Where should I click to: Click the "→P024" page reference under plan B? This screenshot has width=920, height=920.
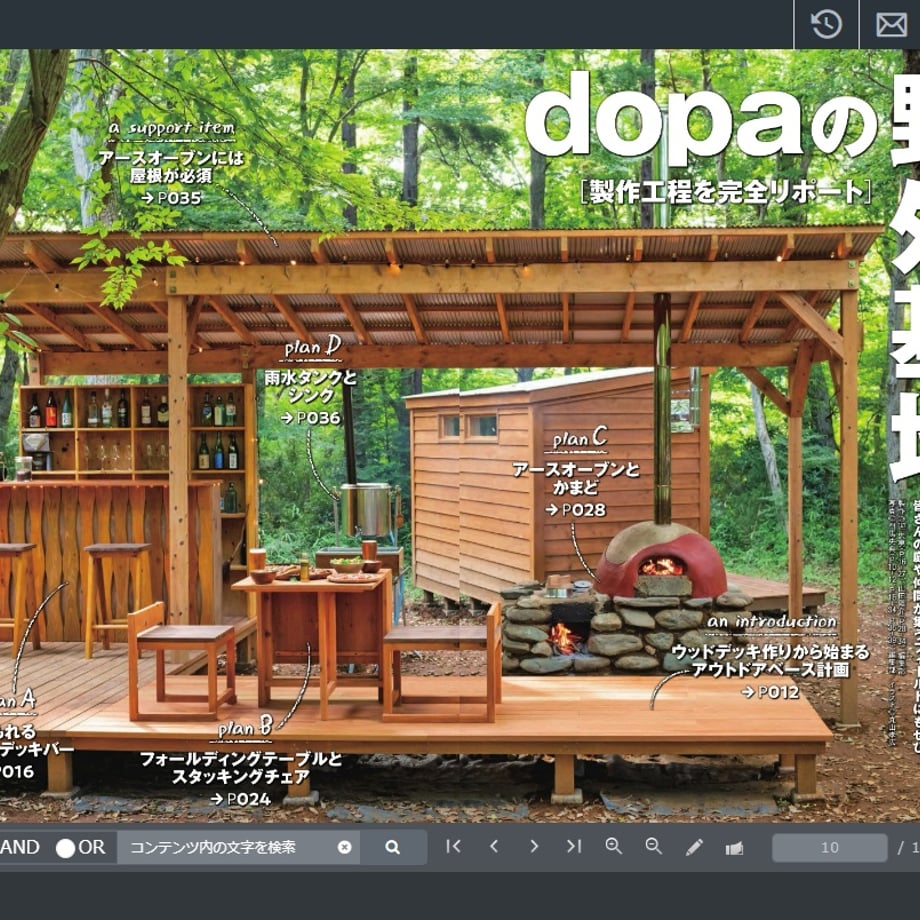pyautogui.click(x=241, y=799)
